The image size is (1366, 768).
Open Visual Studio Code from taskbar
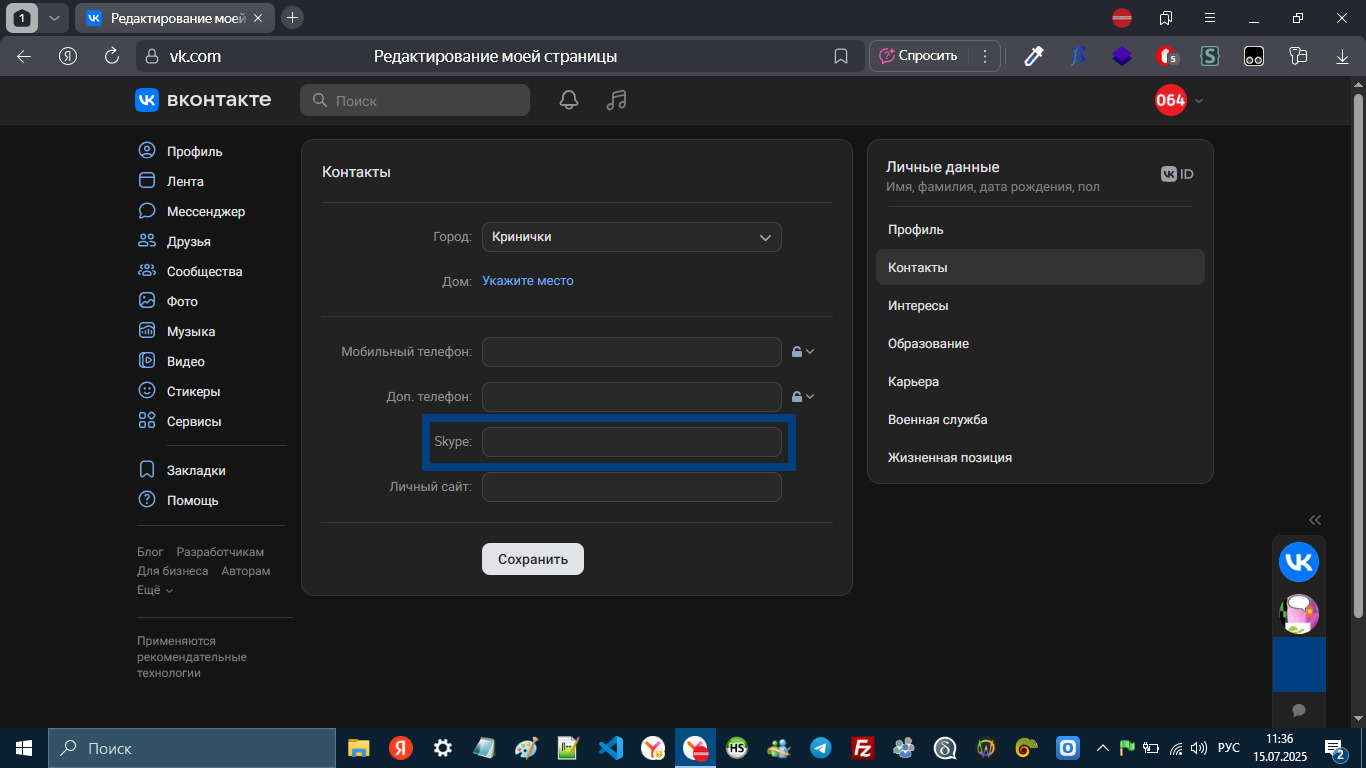(611, 748)
